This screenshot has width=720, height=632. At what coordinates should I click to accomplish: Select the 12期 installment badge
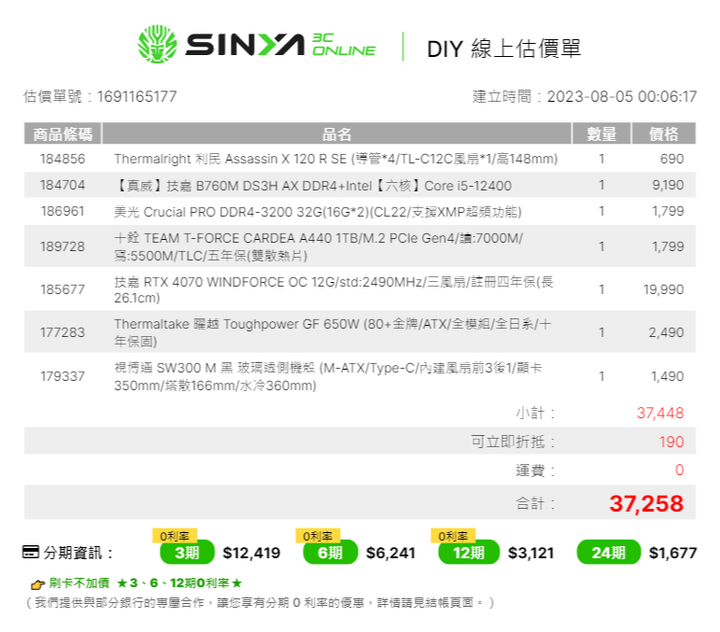[x=469, y=553]
